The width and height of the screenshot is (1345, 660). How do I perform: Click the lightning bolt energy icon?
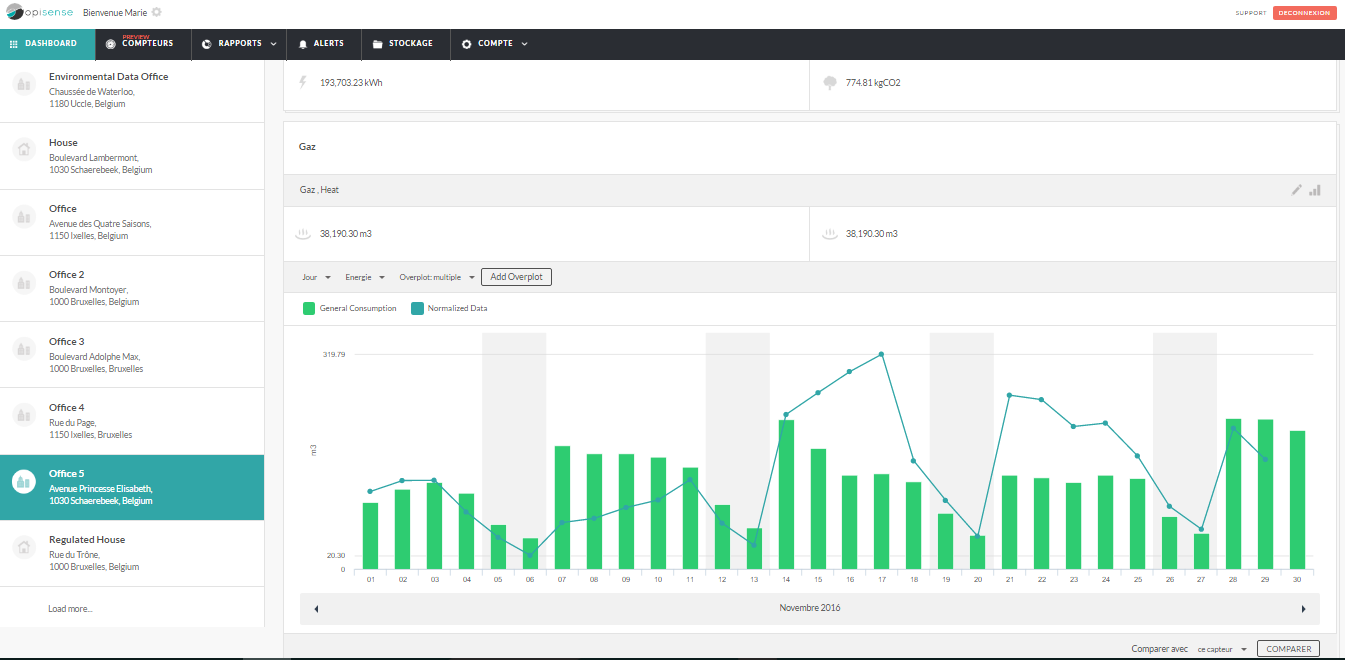304,82
